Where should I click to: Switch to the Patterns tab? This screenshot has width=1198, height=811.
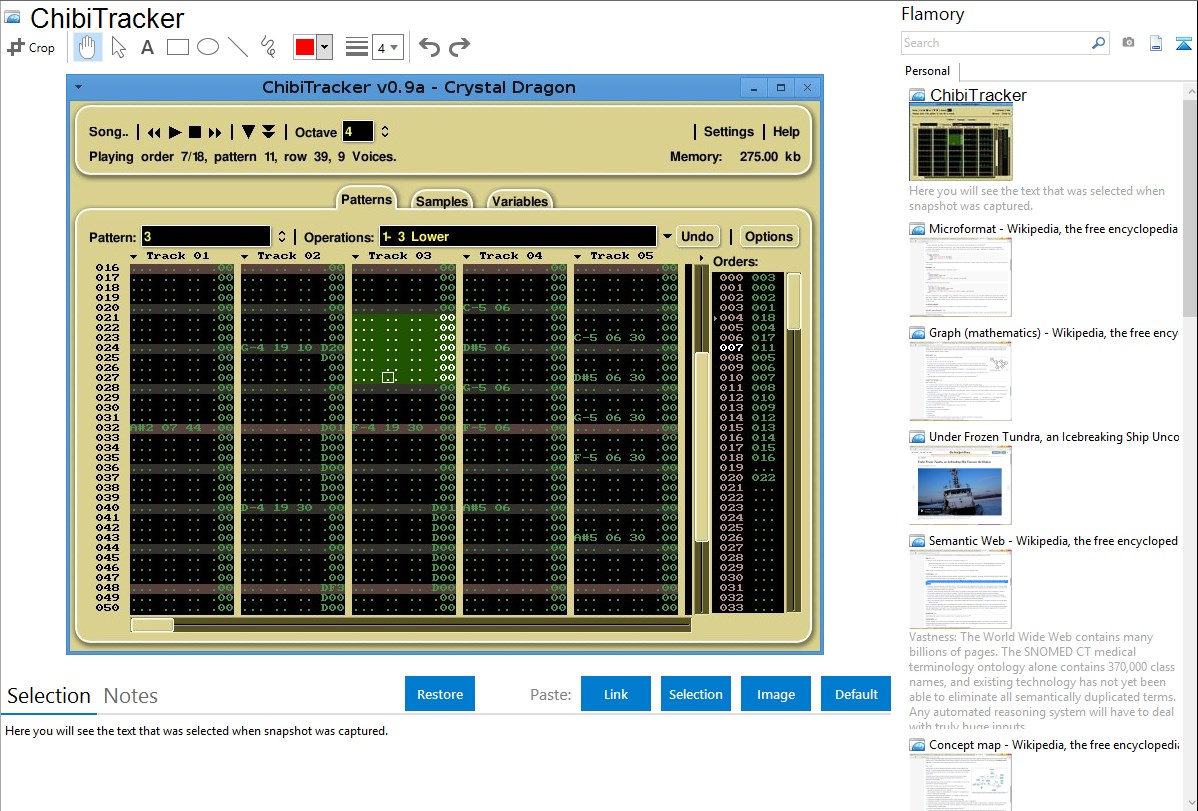(x=367, y=199)
